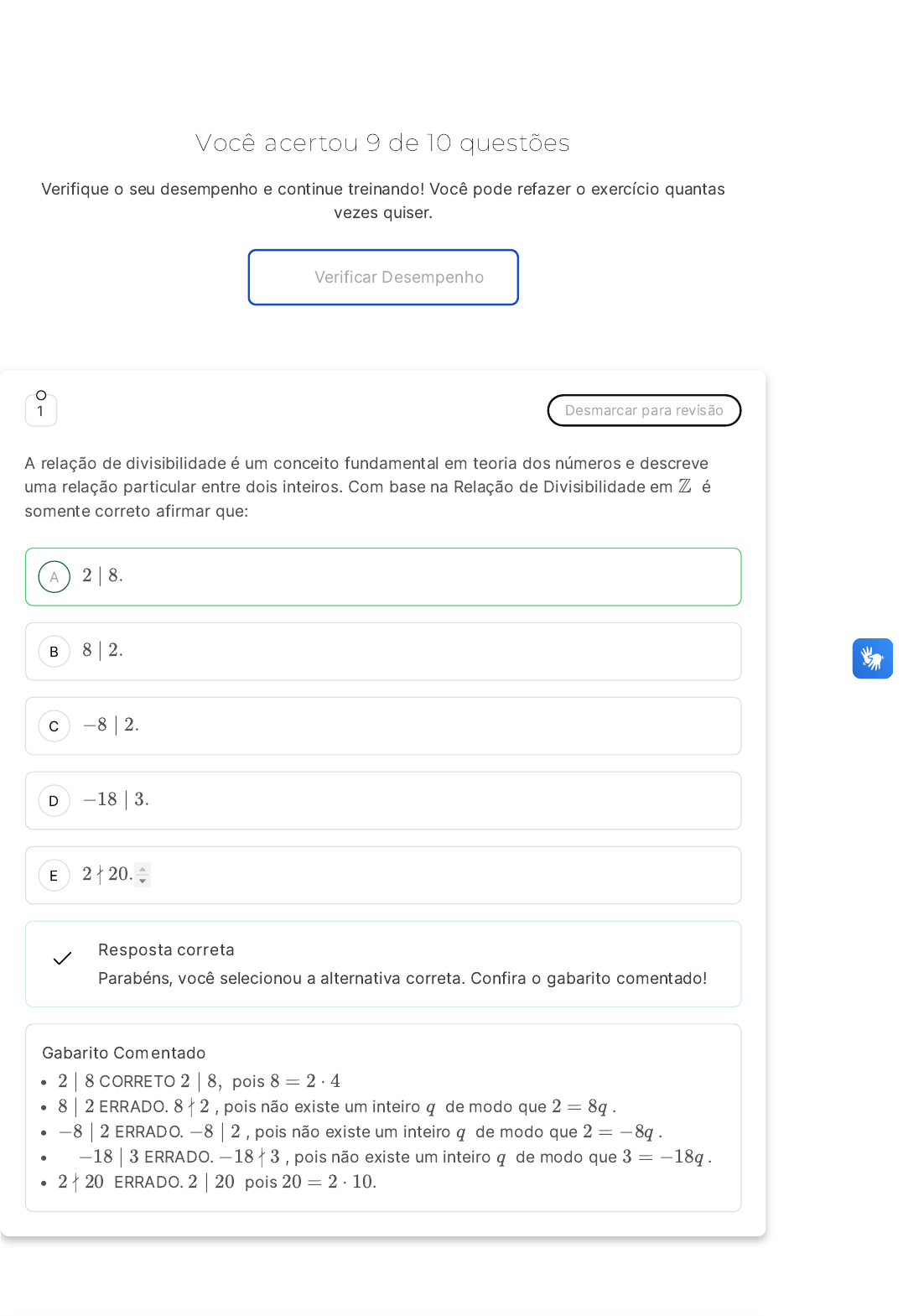Click the checkmark icon beside Resposta correta

click(62, 958)
